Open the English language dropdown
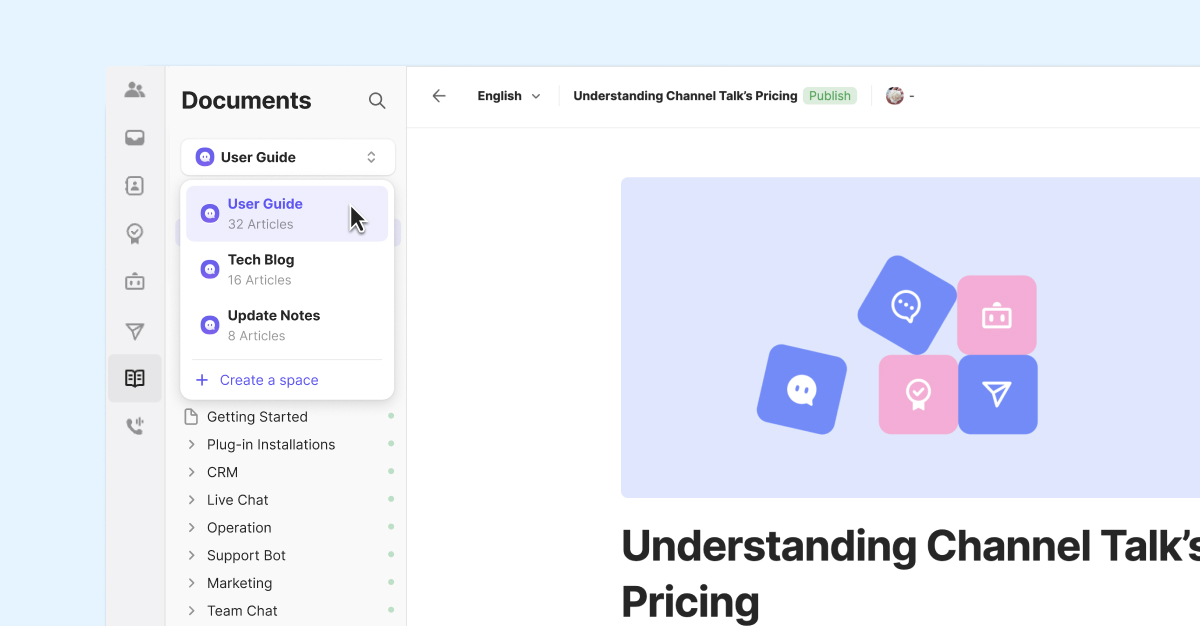 click(x=508, y=96)
